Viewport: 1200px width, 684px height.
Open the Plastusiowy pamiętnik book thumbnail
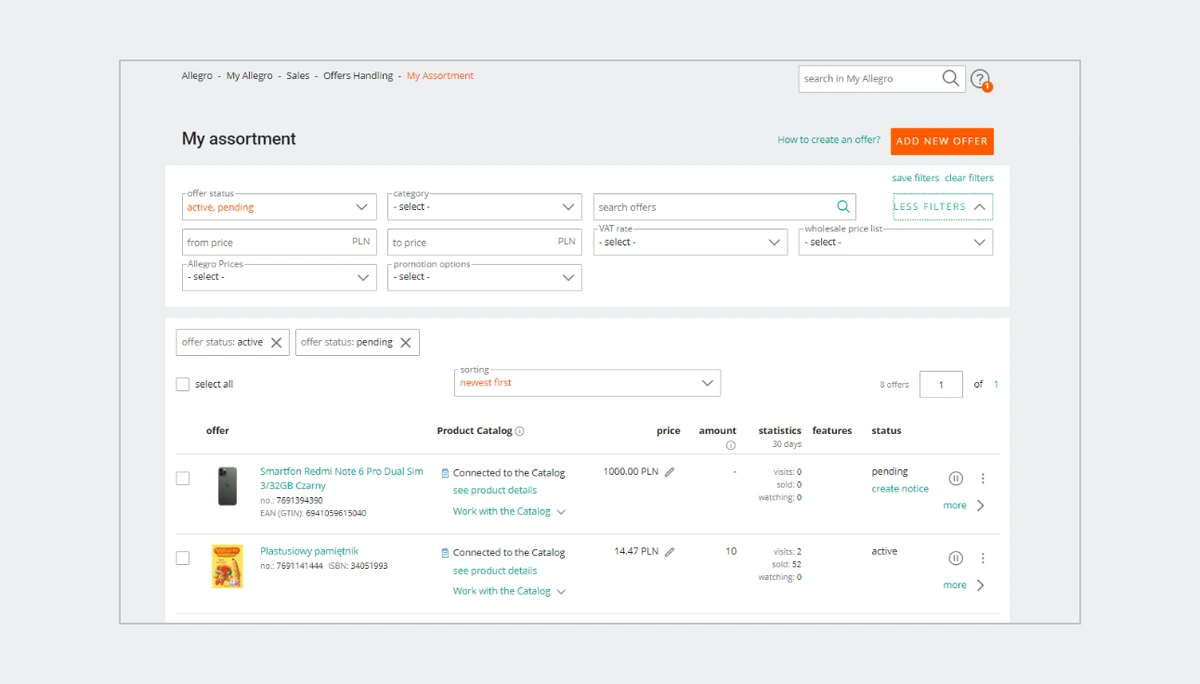coord(227,566)
